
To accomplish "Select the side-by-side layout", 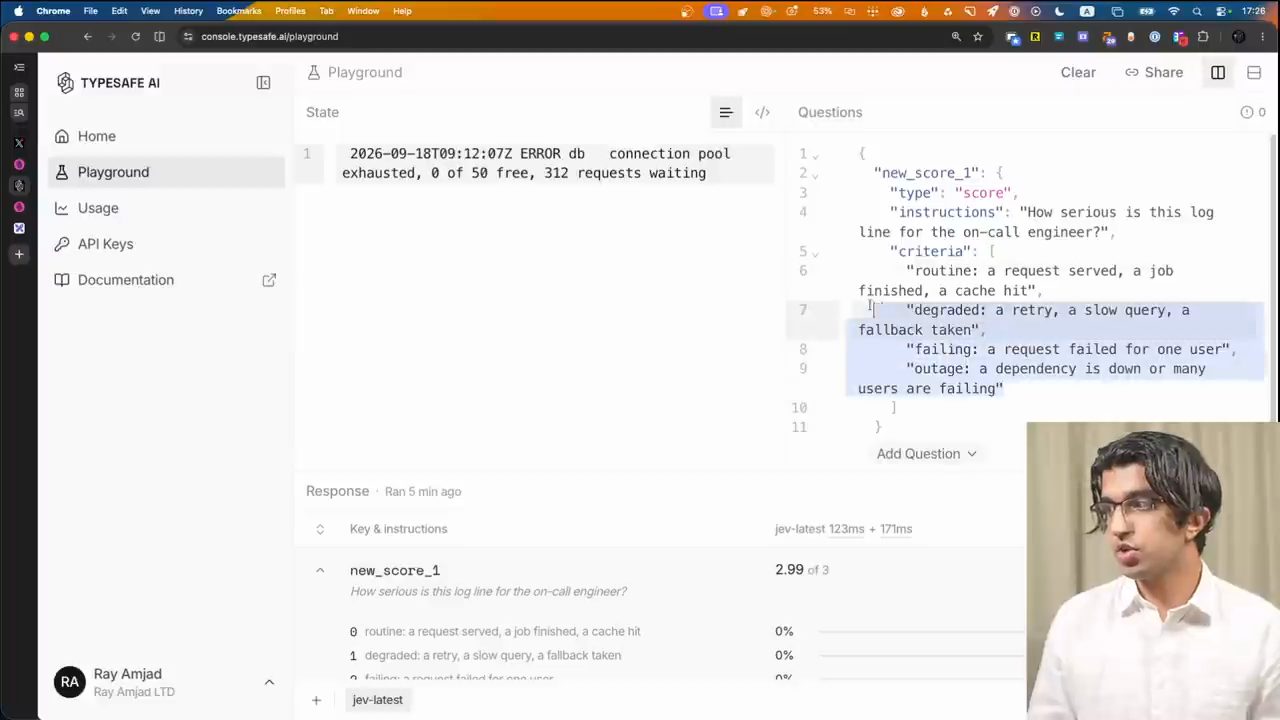I will click(1218, 72).
